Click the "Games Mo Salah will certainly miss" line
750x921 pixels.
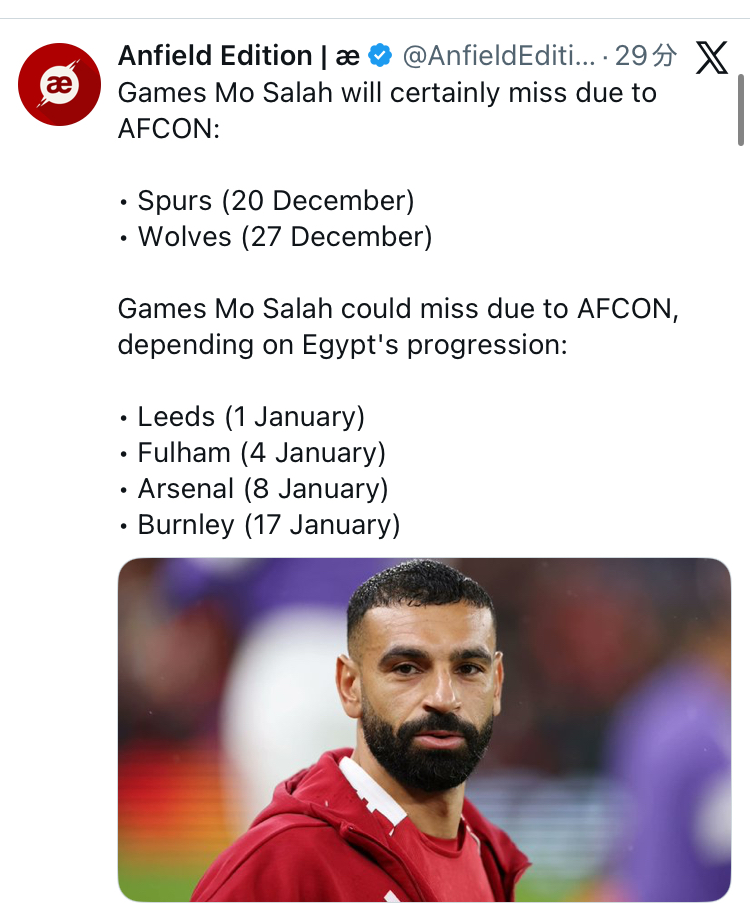pos(387,93)
